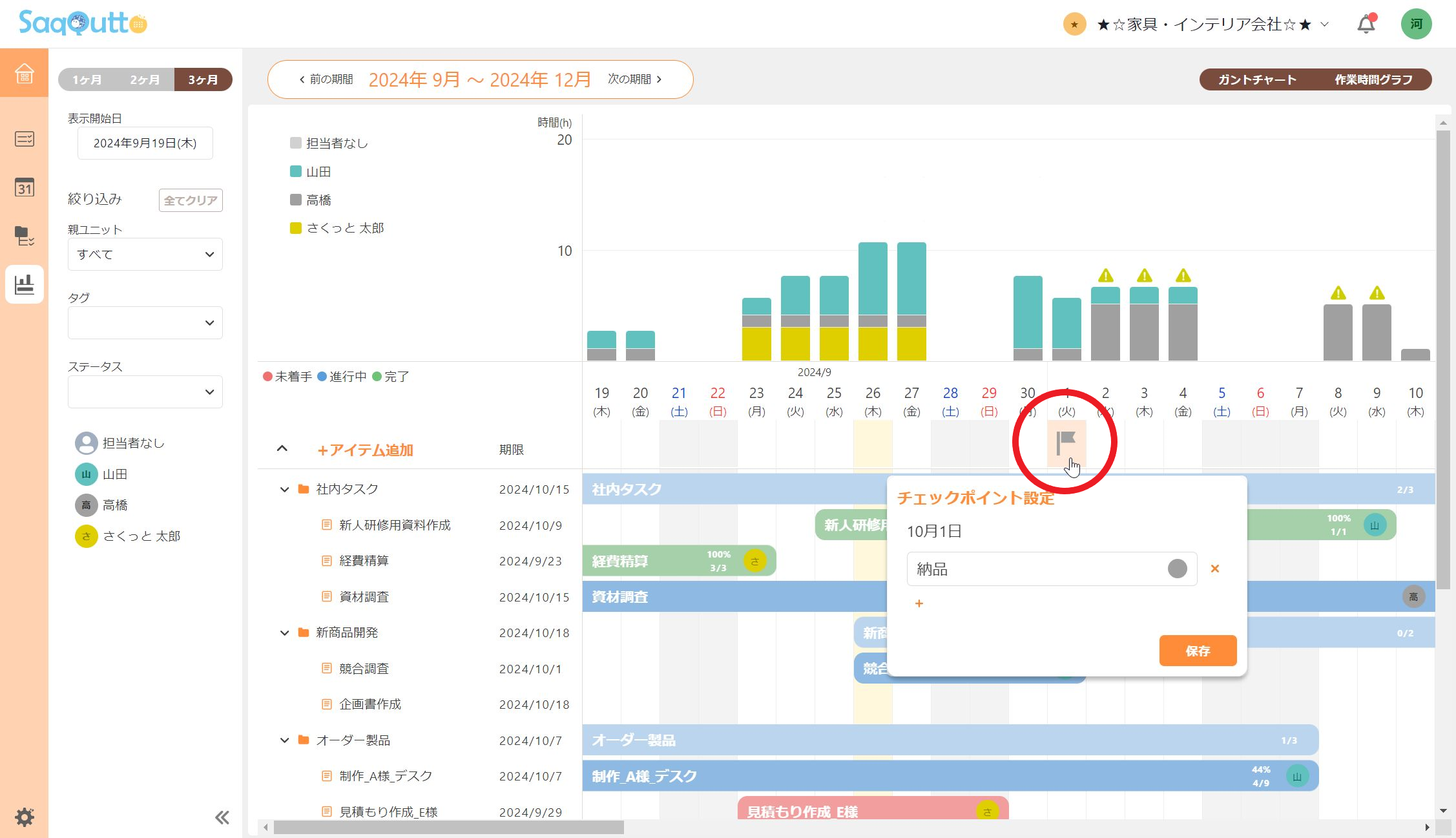Click the home icon in sidebar
This screenshot has width=1456, height=838.
[24, 73]
